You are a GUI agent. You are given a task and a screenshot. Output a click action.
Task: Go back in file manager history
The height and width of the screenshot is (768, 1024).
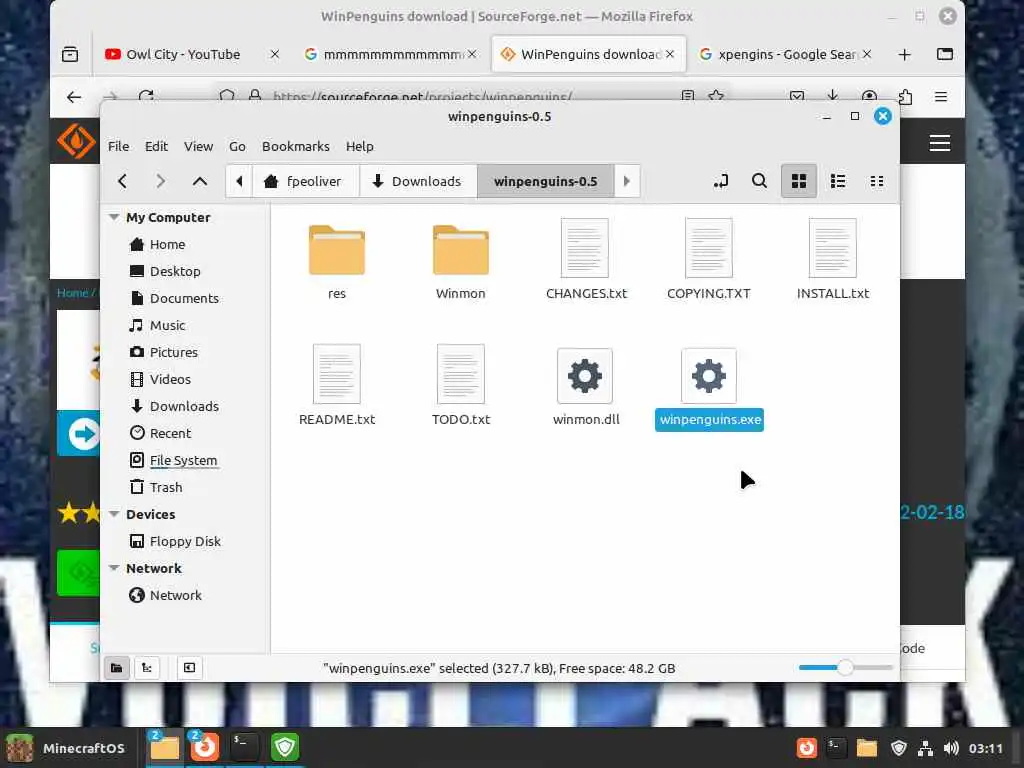122,181
